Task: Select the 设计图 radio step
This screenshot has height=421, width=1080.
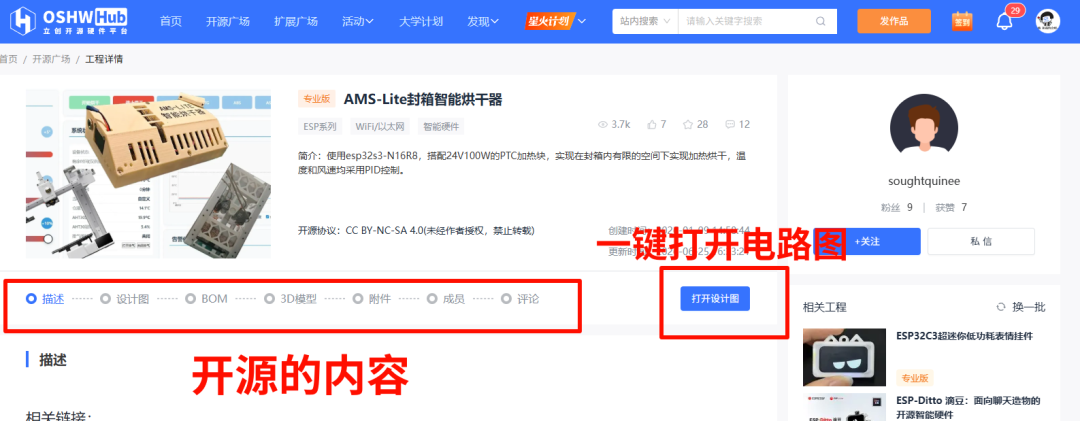Action: [125, 299]
